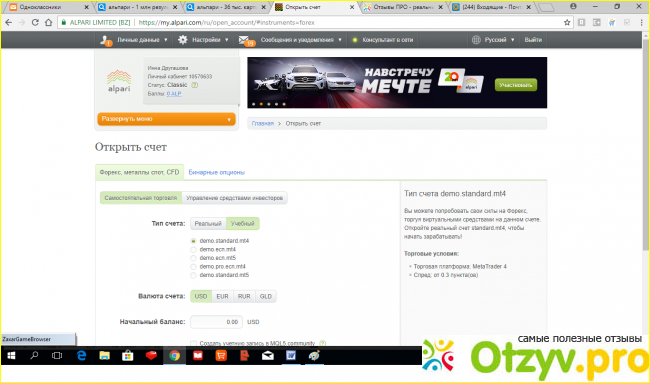
Task: Click the globe language icon
Action: click(476, 40)
